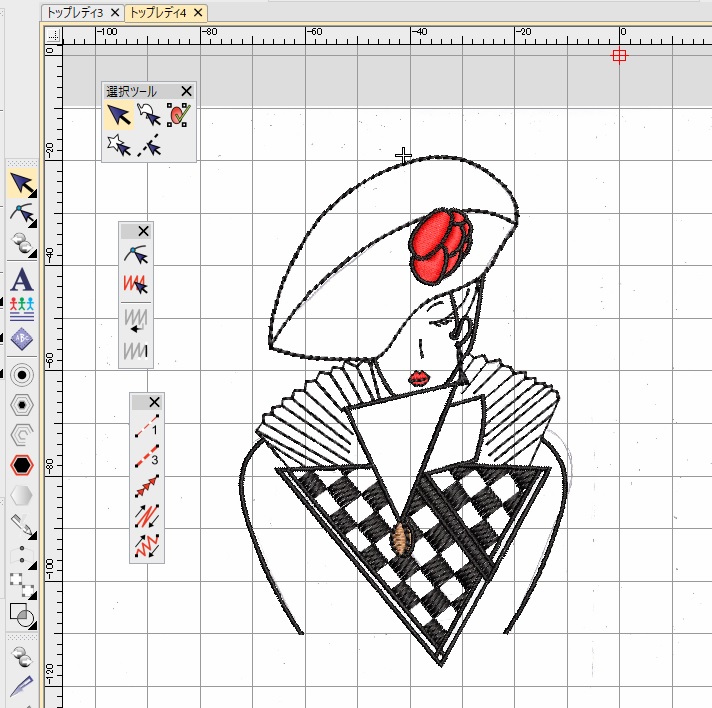This screenshot has height=708, width=712.
Task: Select the red zigzag stitch edit tool
Action: (x=136, y=284)
